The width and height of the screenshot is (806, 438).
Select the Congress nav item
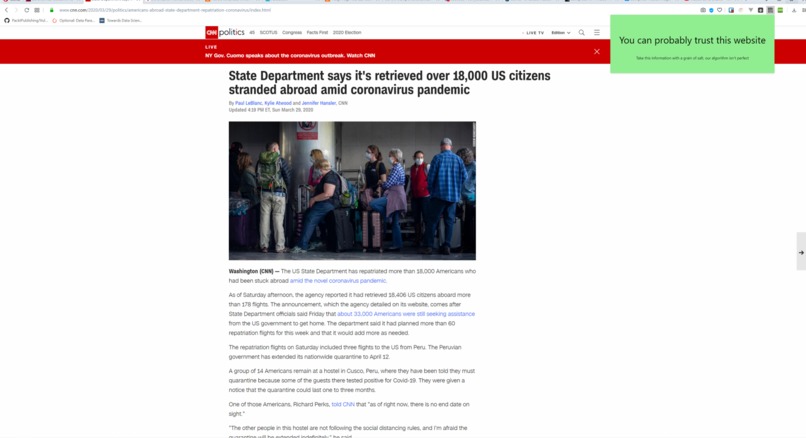tap(292, 32)
